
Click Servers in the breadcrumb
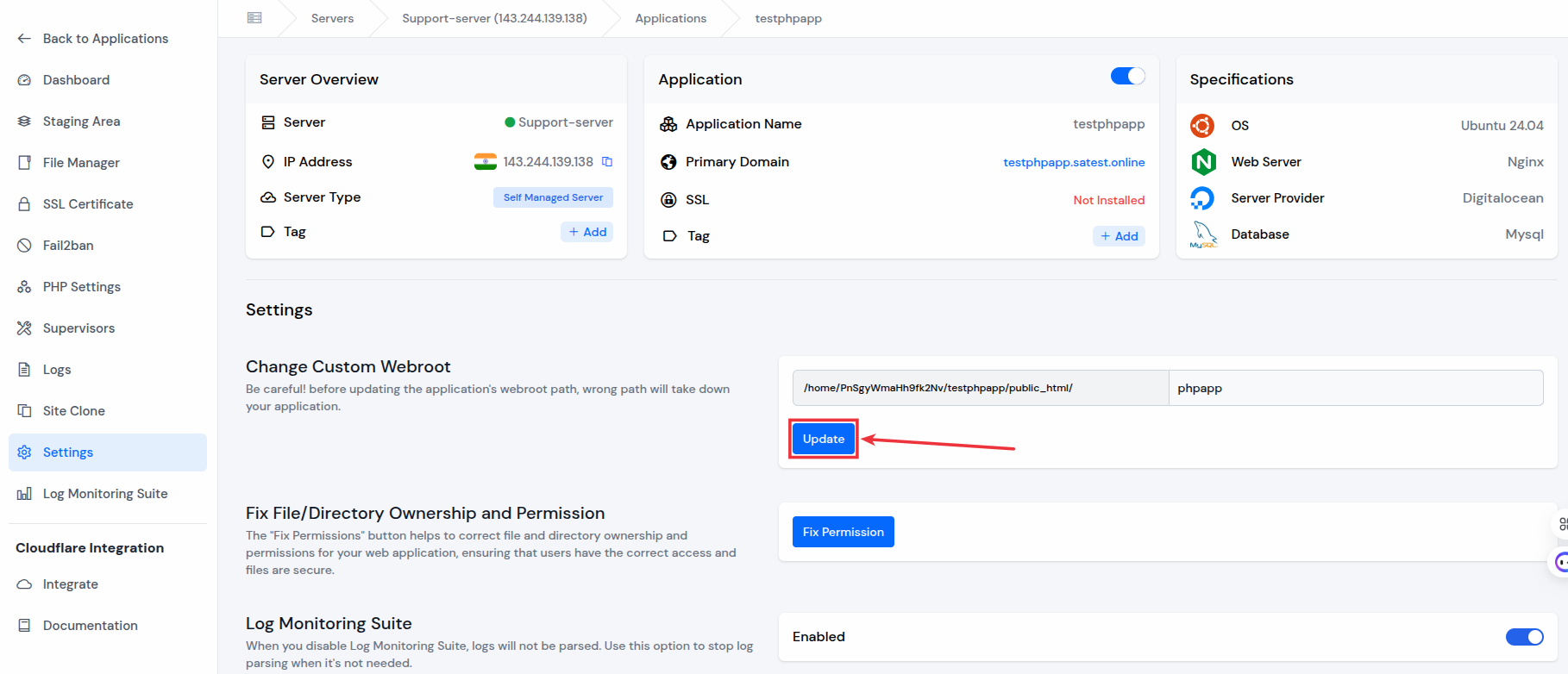click(332, 18)
